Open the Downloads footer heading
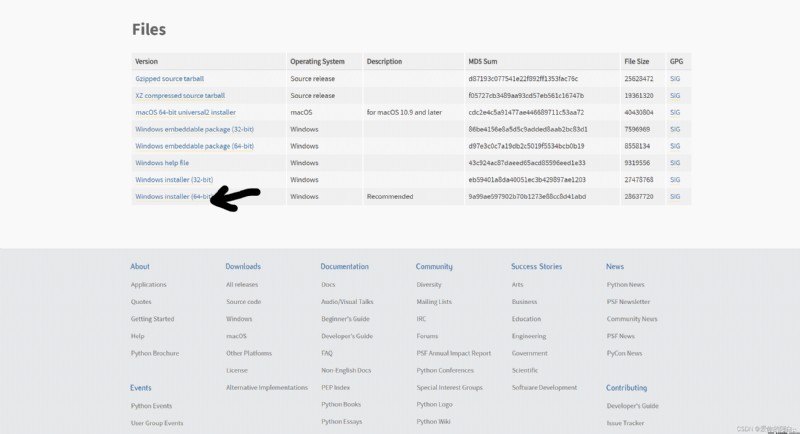 (x=243, y=266)
